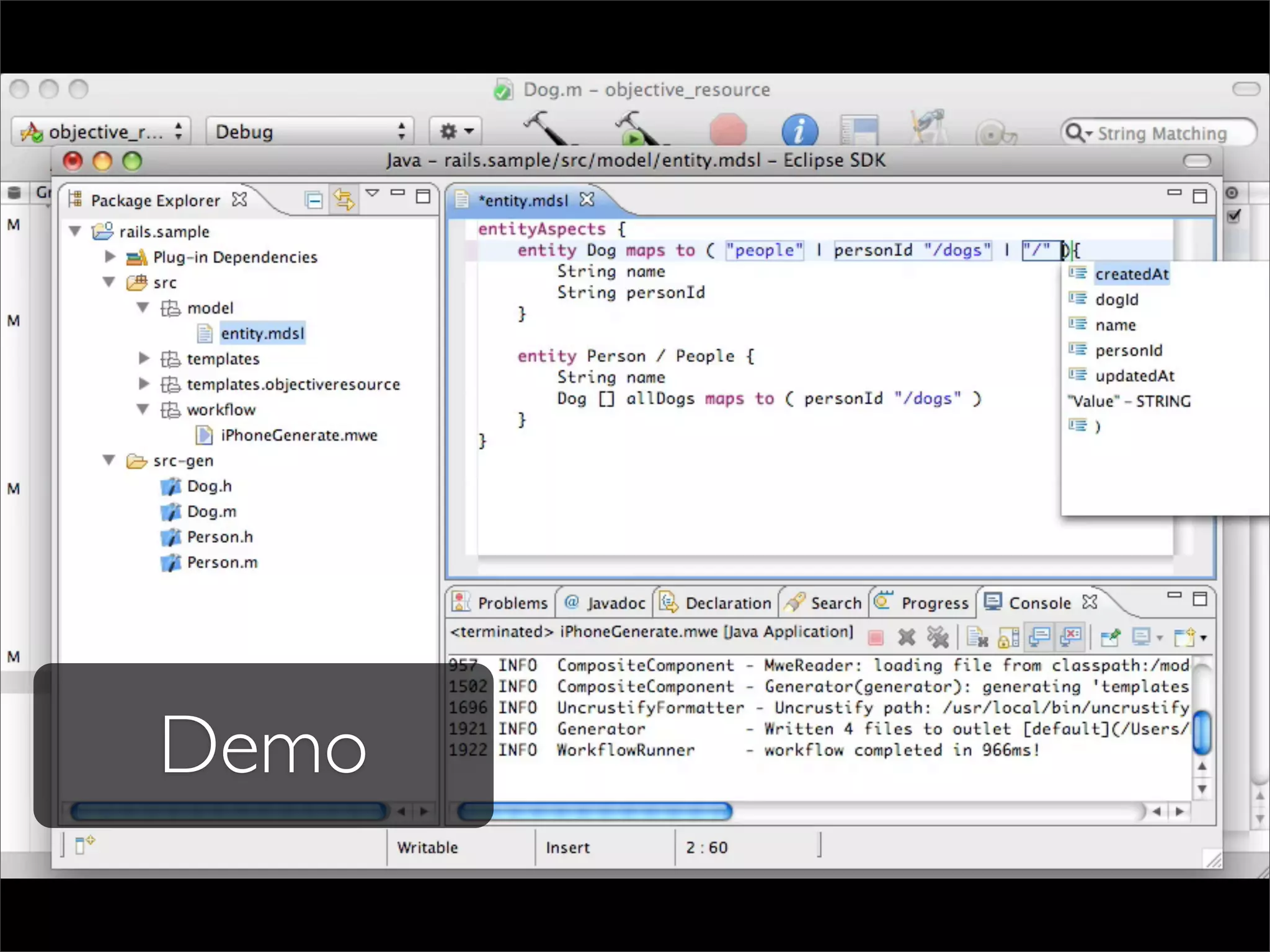Select Person.m in src-gen
Image resolution: width=1270 pixels, height=952 pixels.
222,562
